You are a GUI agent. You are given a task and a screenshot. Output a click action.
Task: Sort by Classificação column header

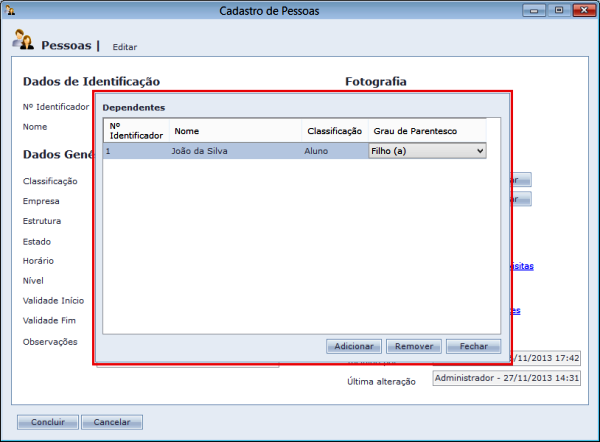pyautogui.click(x=334, y=130)
